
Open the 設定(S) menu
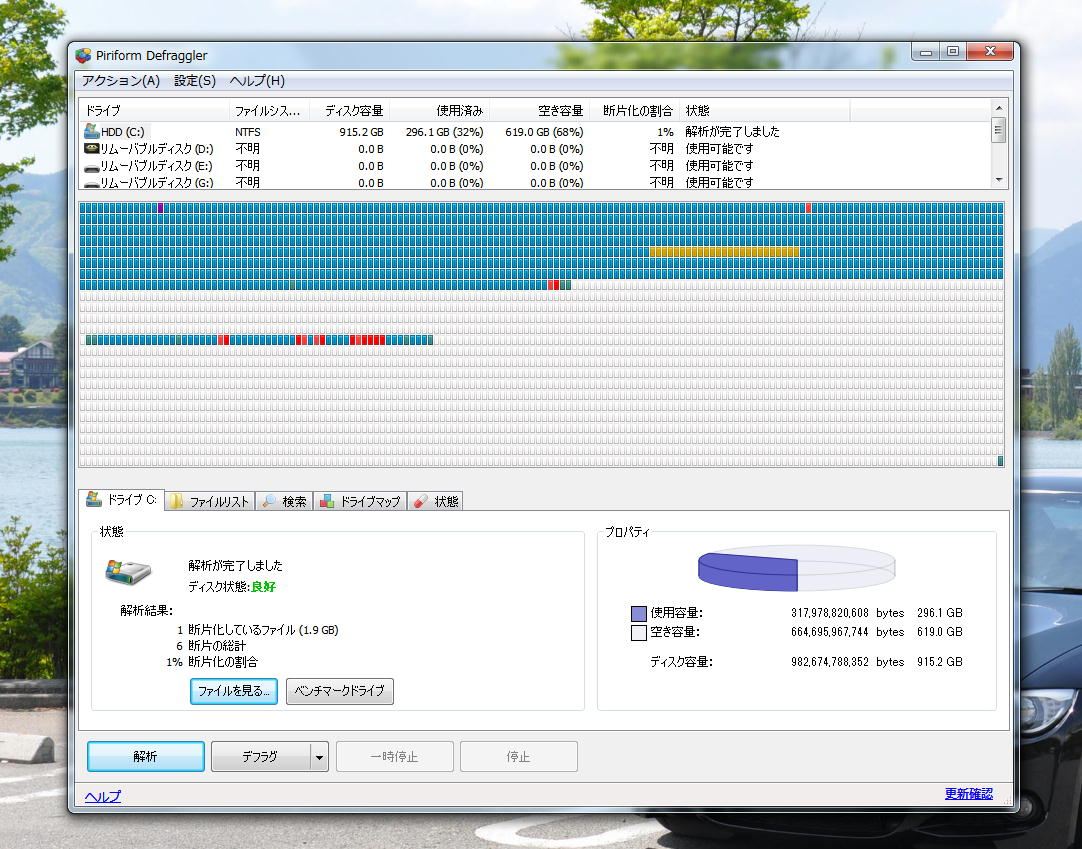(x=195, y=81)
